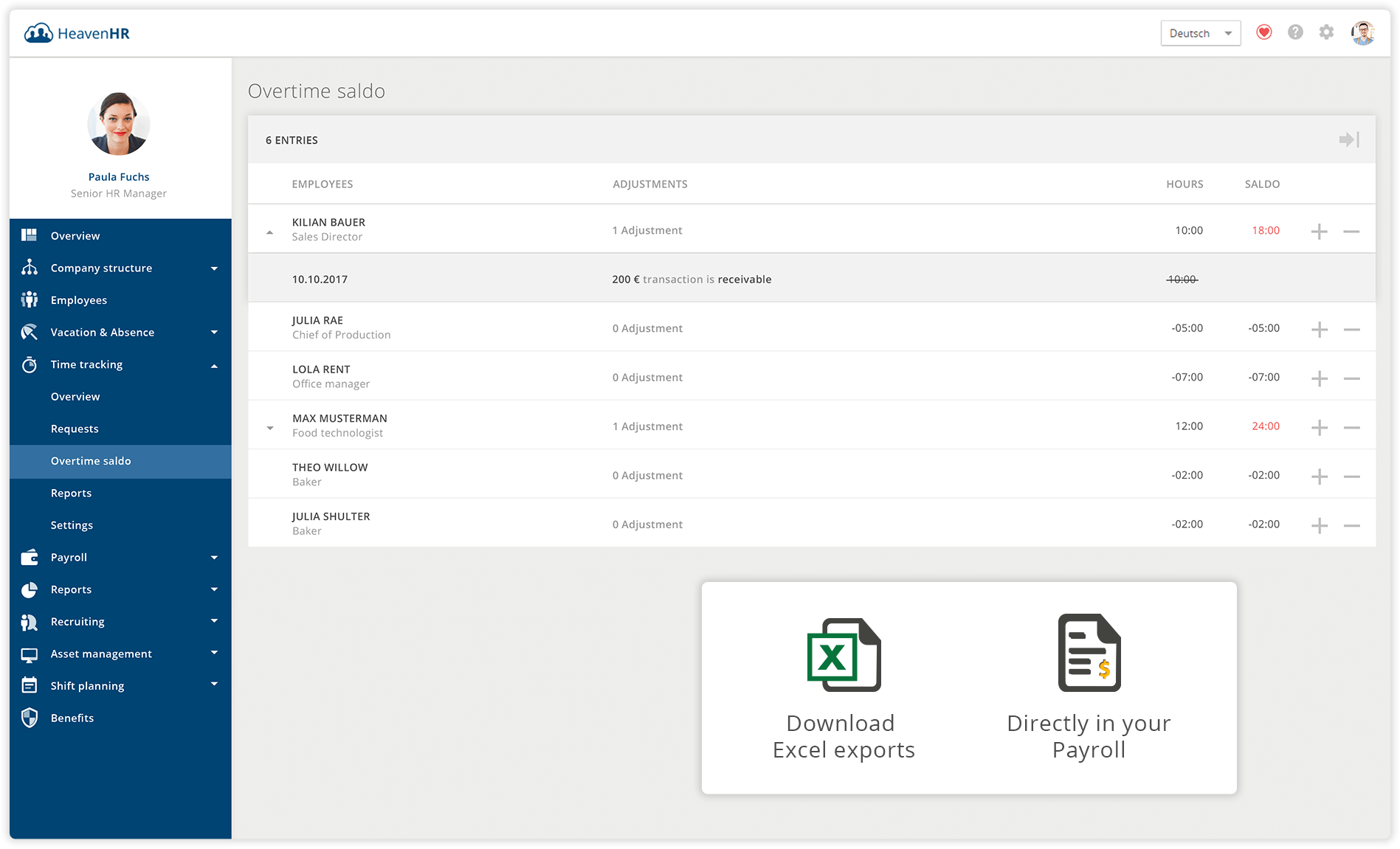Open Paula Fuchs profile name link
The image size is (1400, 849).
point(119,177)
